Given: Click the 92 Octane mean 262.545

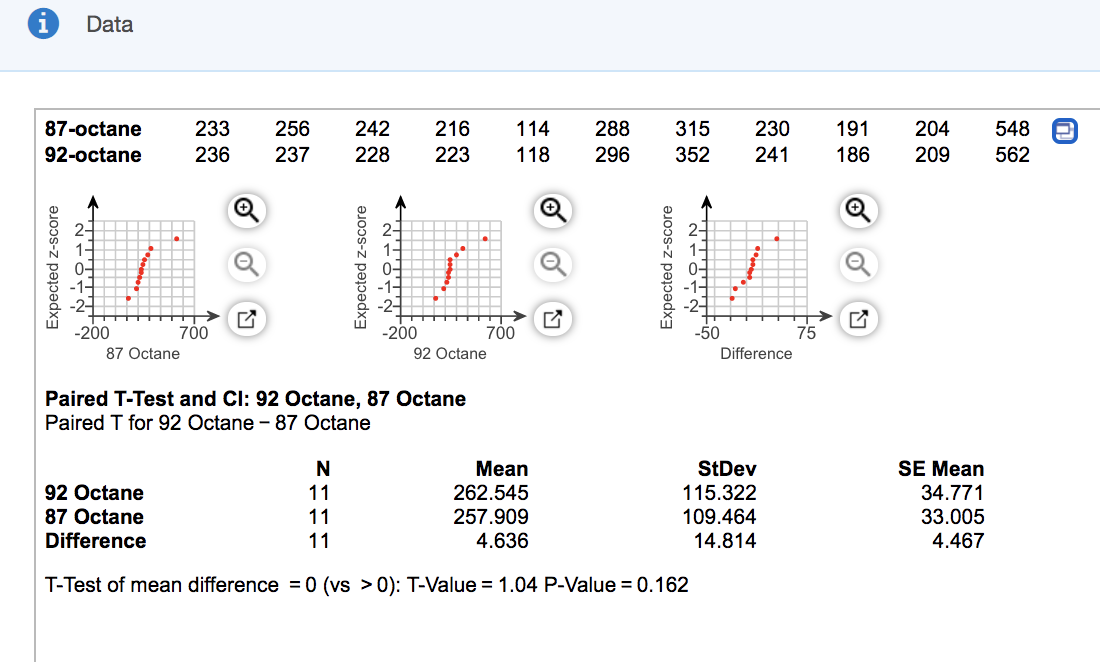Looking at the screenshot, I should (x=490, y=493).
